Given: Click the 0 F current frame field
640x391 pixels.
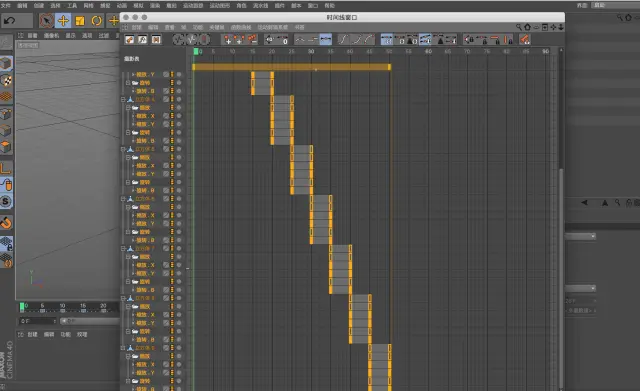Looking at the screenshot, I should (38, 321).
